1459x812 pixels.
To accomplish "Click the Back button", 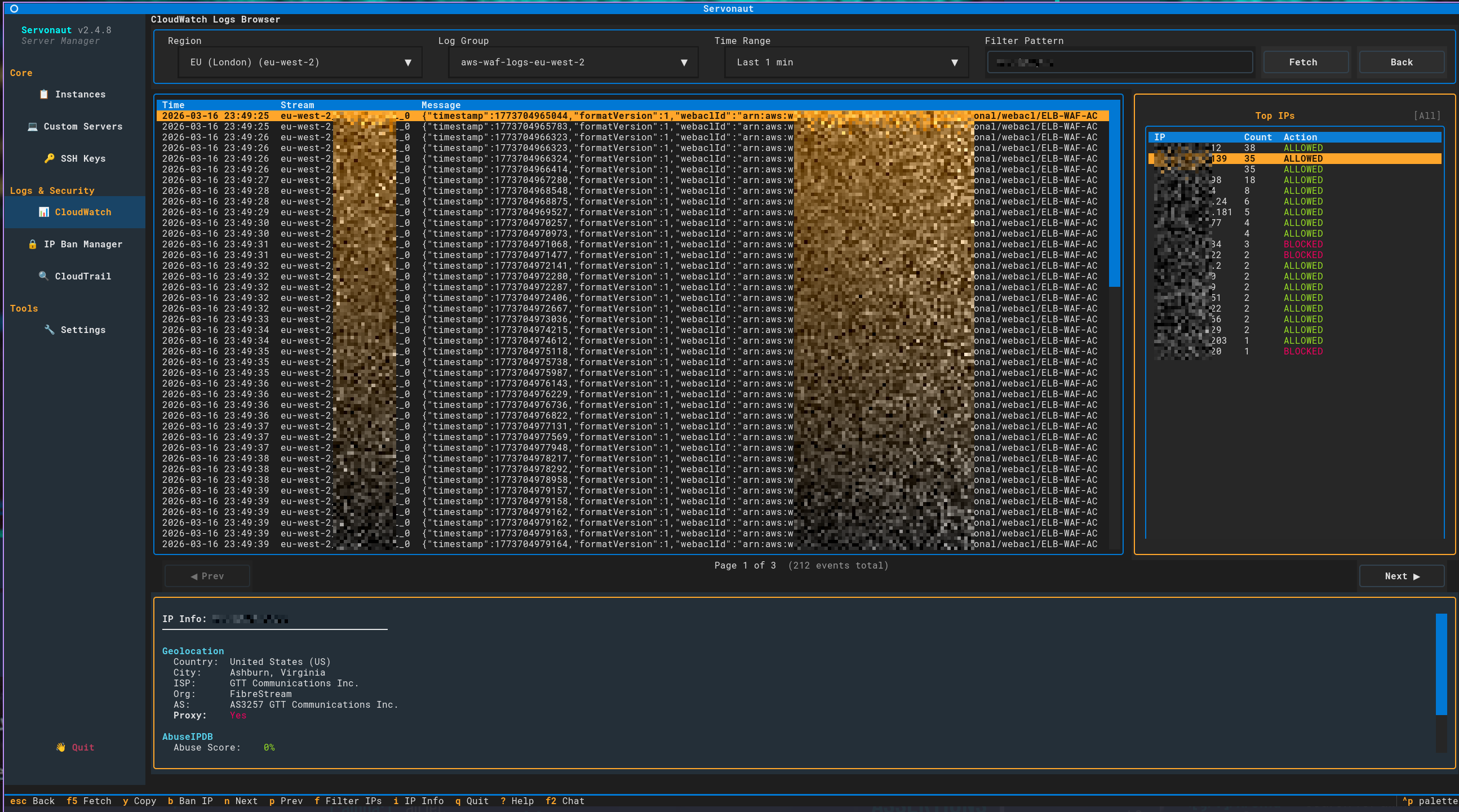I will coord(1402,63).
